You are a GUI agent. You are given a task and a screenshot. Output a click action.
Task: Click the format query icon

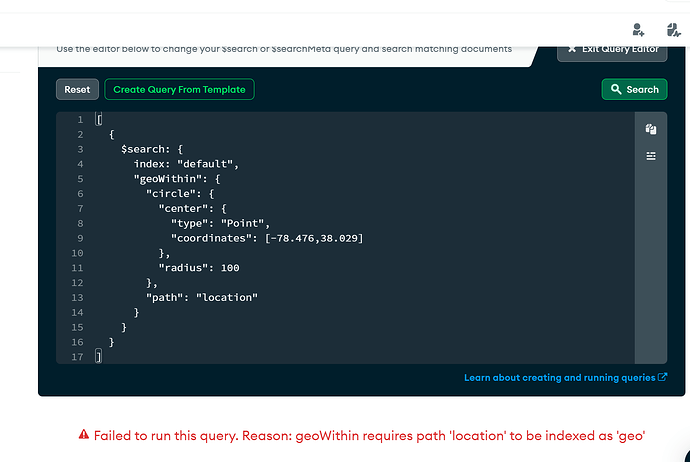pyautogui.click(x=651, y=156)
